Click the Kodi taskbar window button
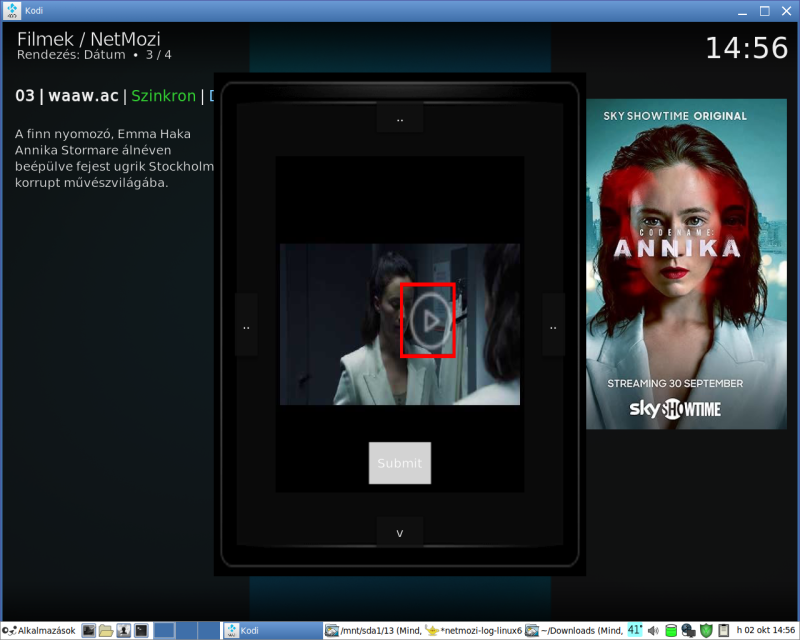The height and width of the screenshot is (640, 800). click(x=272, y=630)
